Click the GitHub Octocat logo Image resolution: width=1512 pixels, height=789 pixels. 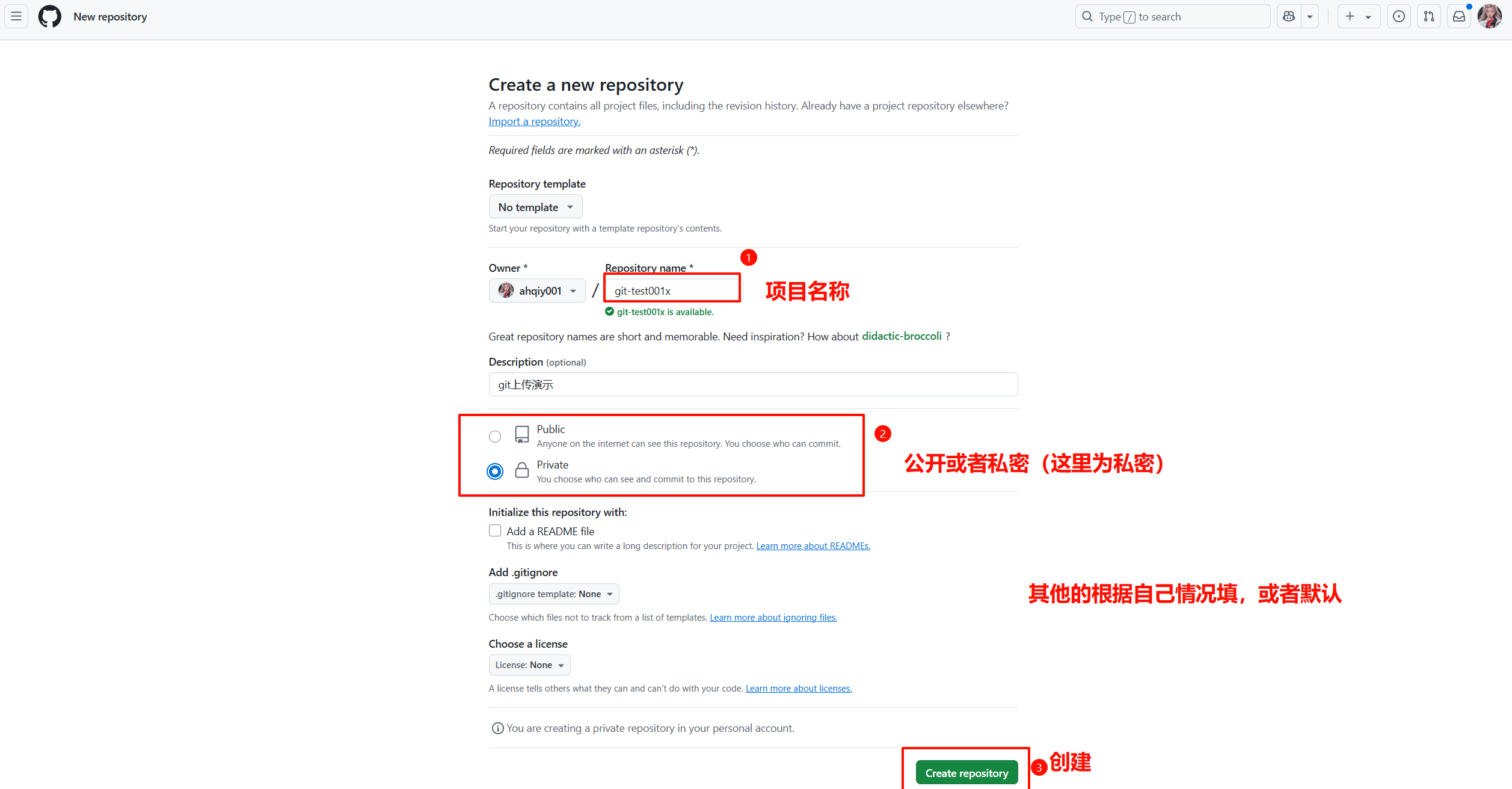(x=50, y=16)
